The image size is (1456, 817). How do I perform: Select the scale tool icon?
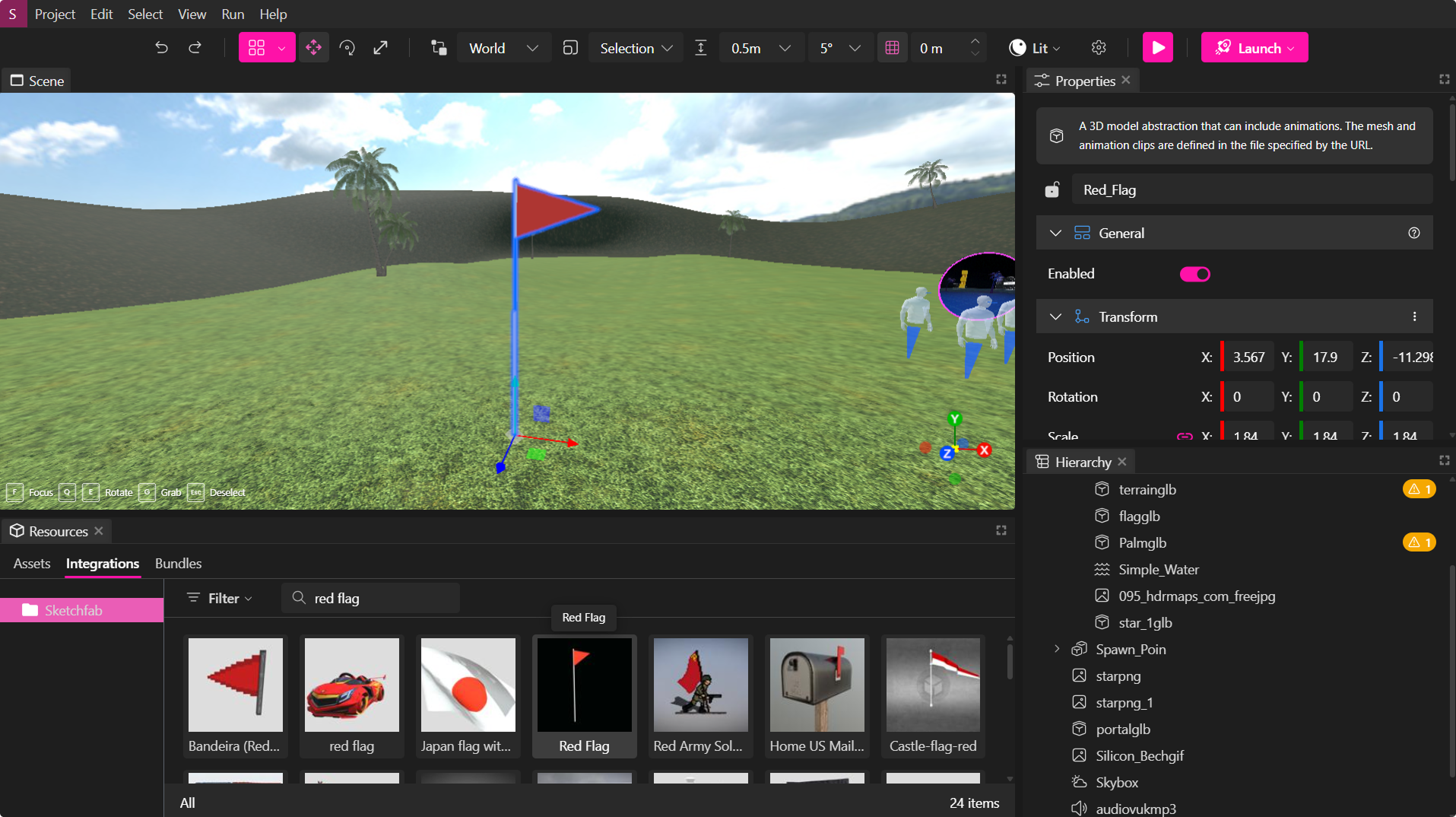pos(381,48)
